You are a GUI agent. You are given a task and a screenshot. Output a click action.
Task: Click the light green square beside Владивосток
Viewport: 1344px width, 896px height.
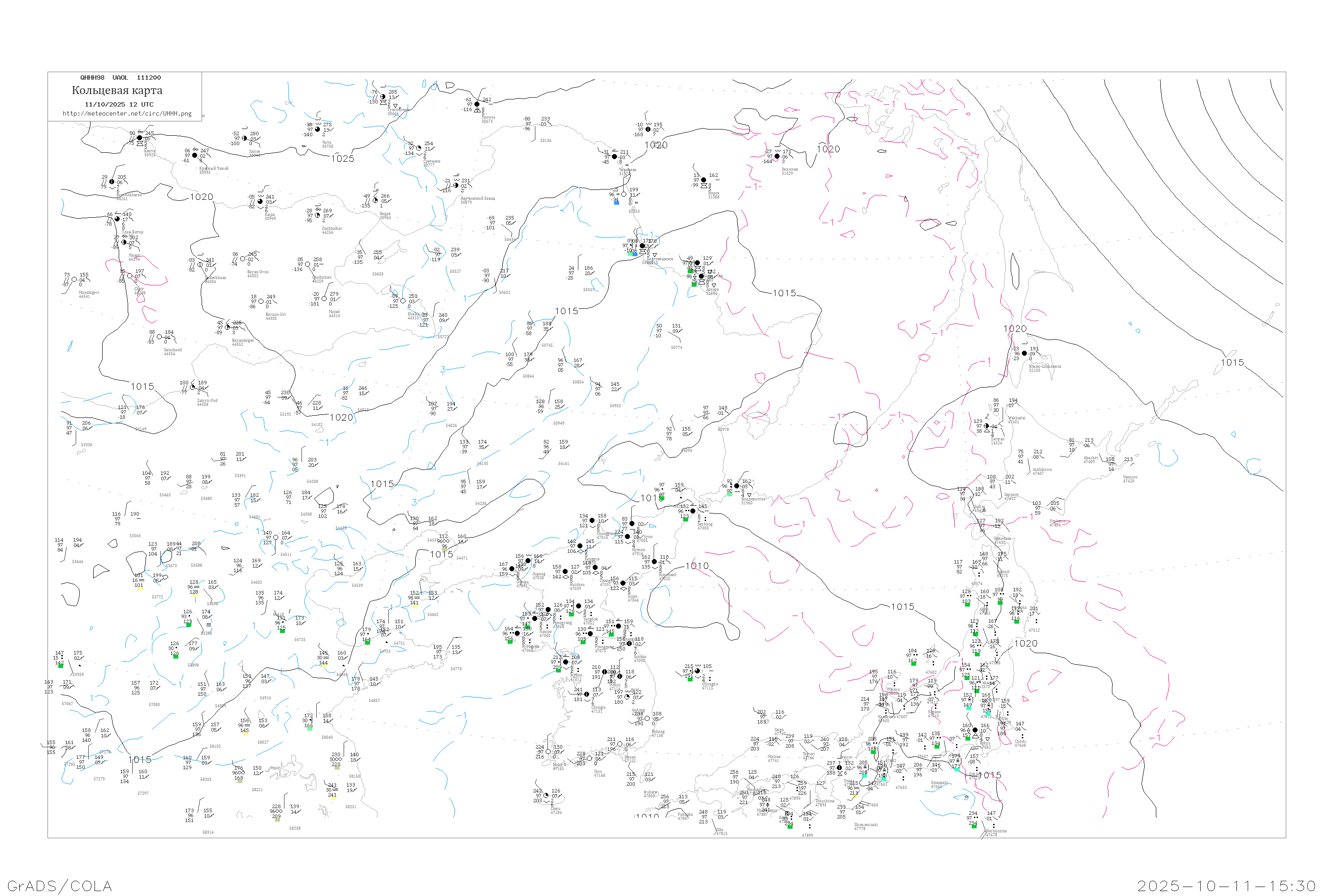click(x=730, y=495)
